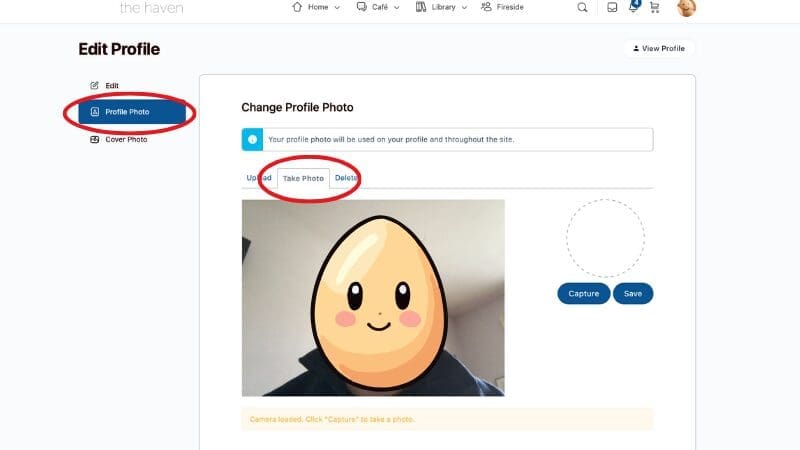Click the search magnifier icon

coord(583,7)
